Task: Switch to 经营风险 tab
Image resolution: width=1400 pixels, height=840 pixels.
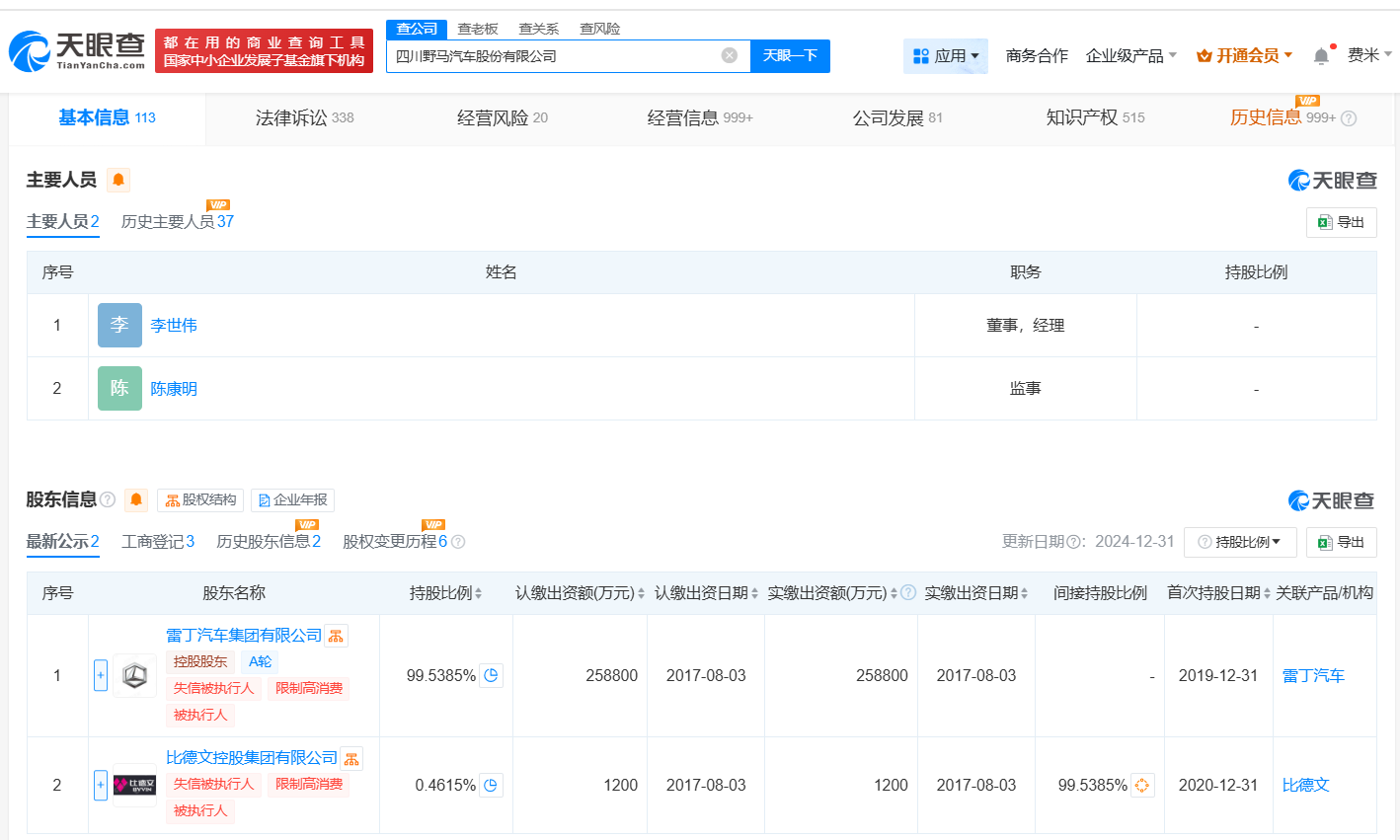Action: click(x=502, y=118)
